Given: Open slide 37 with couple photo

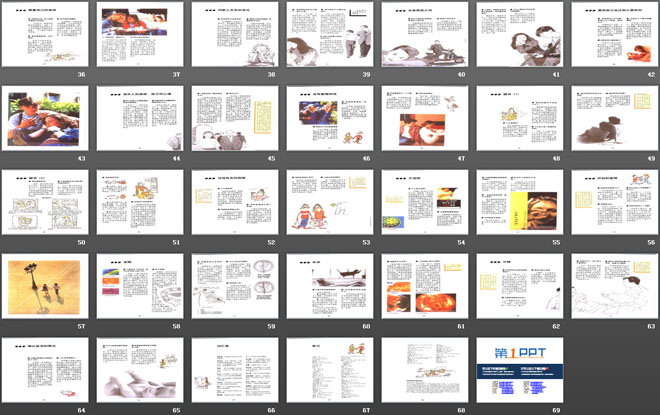Looking at the screenshot, I should (140, 34).
